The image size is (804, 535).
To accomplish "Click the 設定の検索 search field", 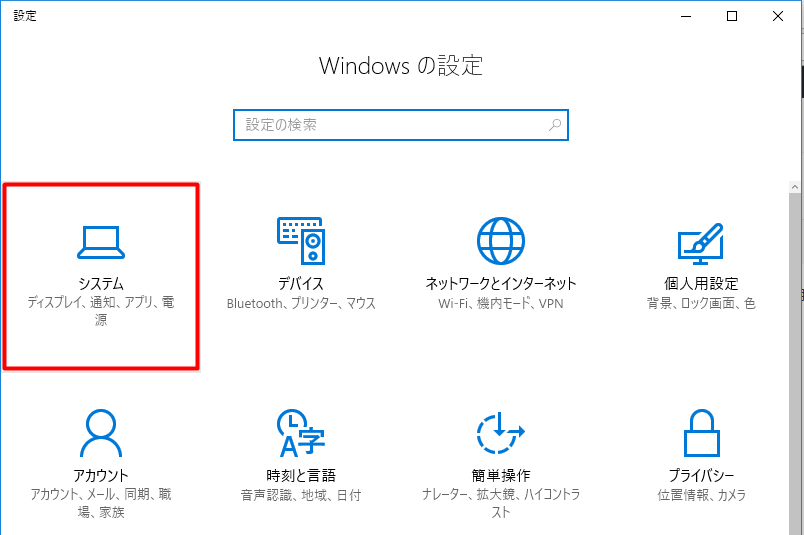I will tap(400, 125).
